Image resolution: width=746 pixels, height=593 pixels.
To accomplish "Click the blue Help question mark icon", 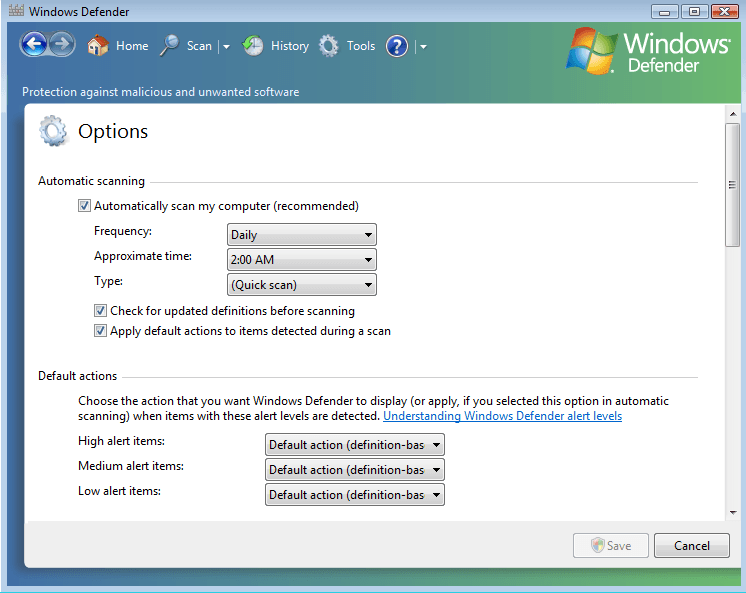I will (397, 46).
